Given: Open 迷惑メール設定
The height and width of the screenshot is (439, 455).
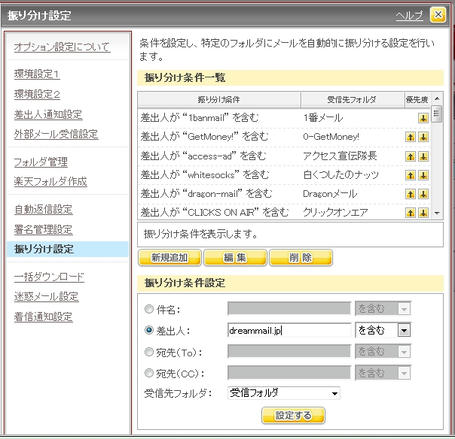Looking at the screenshot, I should coord(46,297).
